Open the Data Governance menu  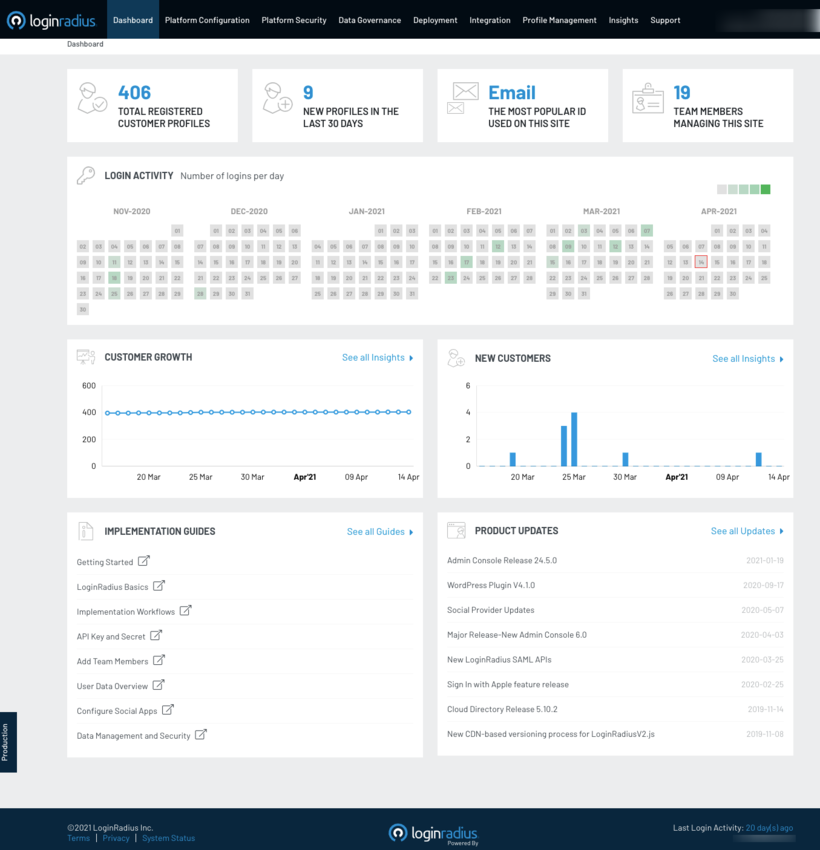pos(369,20)
